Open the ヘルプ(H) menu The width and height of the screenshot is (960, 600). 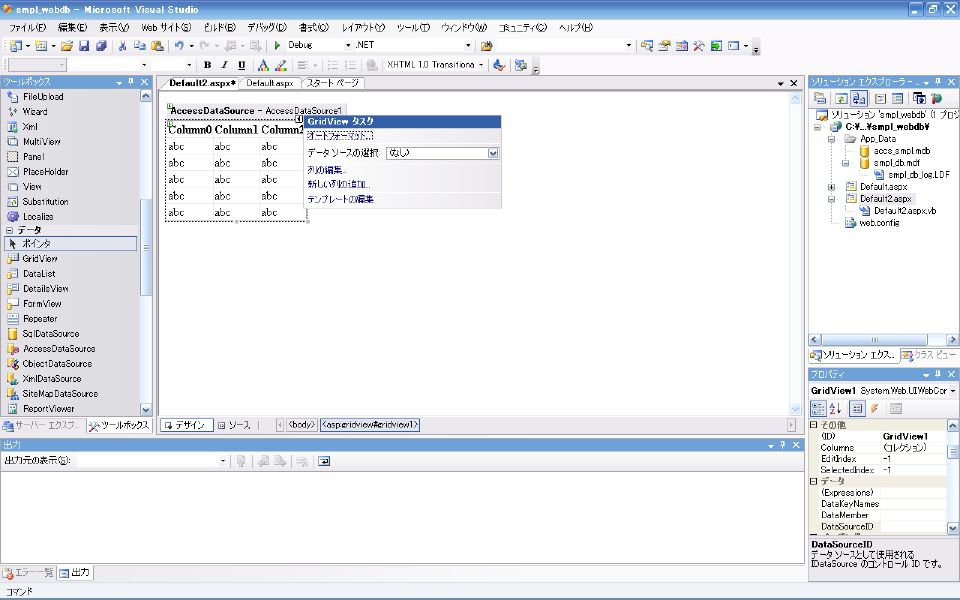pos(576,28)
